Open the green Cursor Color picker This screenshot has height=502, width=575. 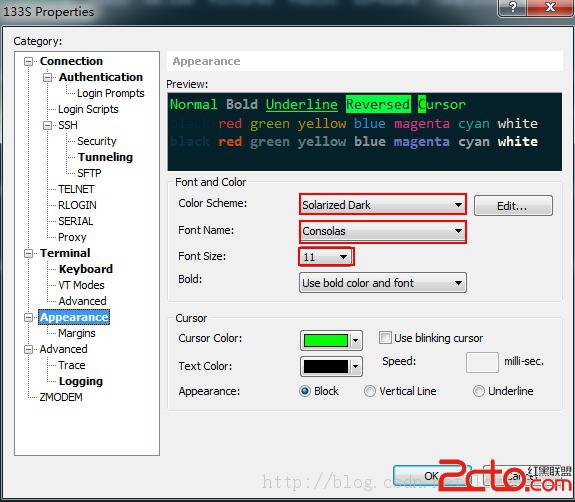tap(331, 341)
